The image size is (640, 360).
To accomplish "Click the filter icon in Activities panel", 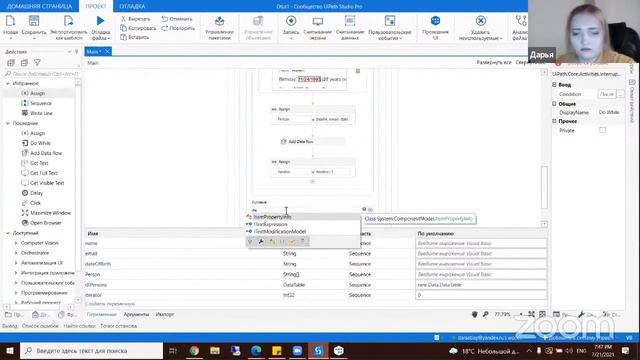I will point(37,63).
